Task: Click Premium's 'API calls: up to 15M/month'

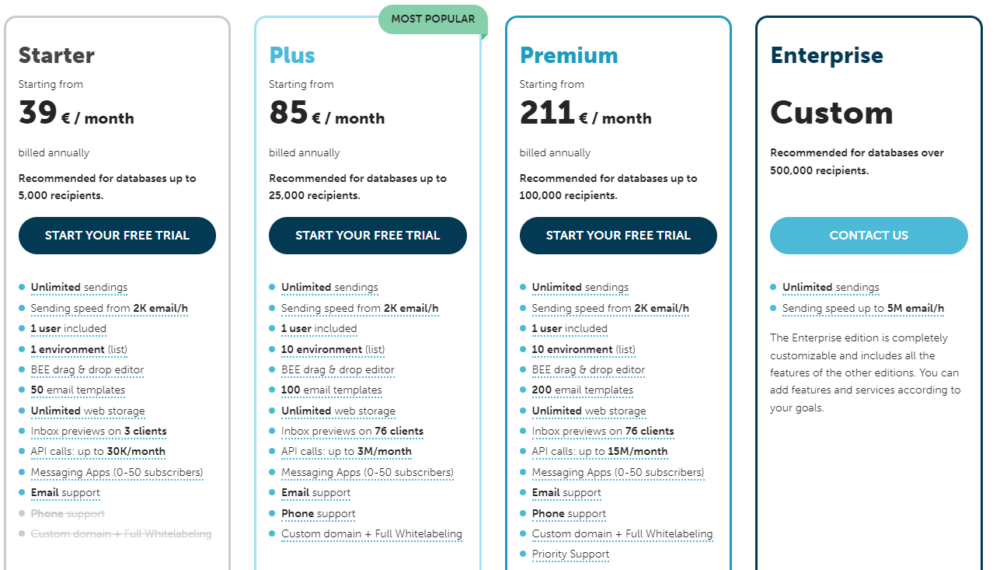Action: pyautogui.click(x=599, y=452)
